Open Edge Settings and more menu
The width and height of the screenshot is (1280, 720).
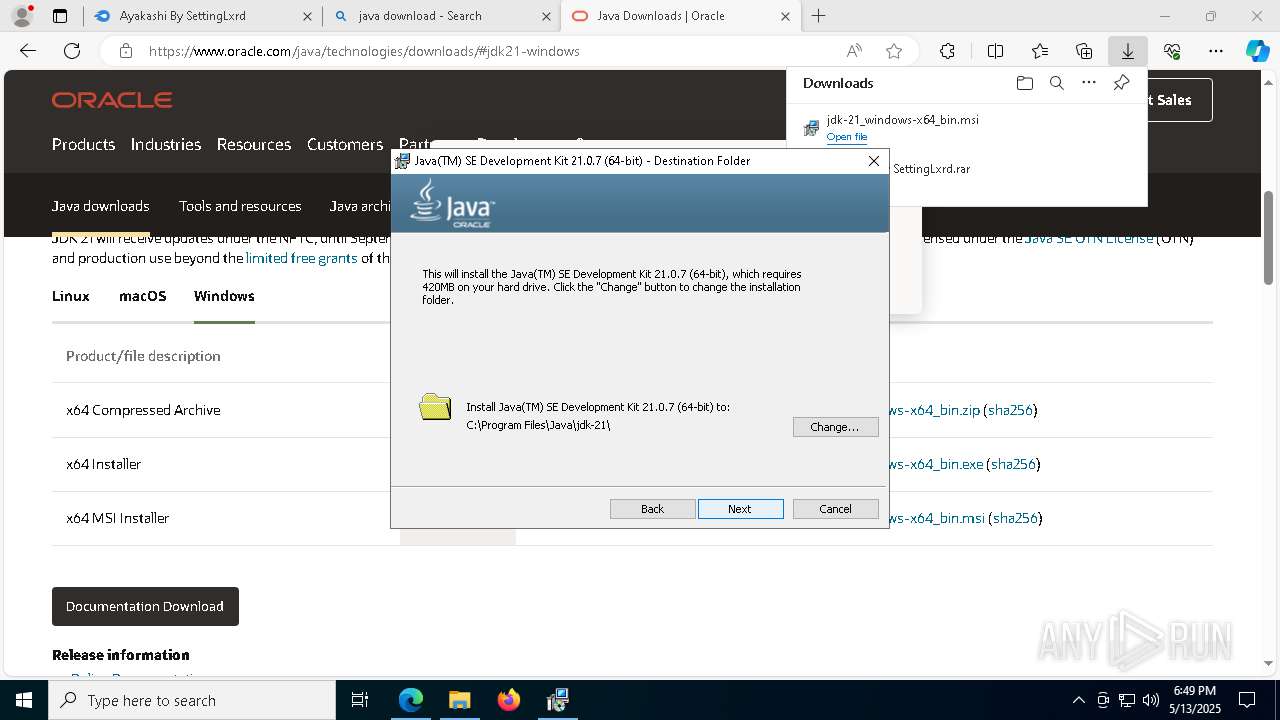tap(1216, 51)
